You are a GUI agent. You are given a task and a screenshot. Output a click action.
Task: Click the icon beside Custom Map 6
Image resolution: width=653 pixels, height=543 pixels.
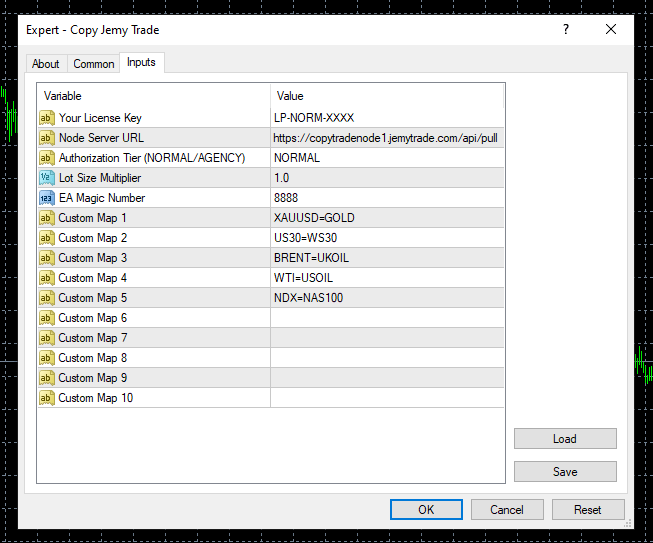[47, 318]
